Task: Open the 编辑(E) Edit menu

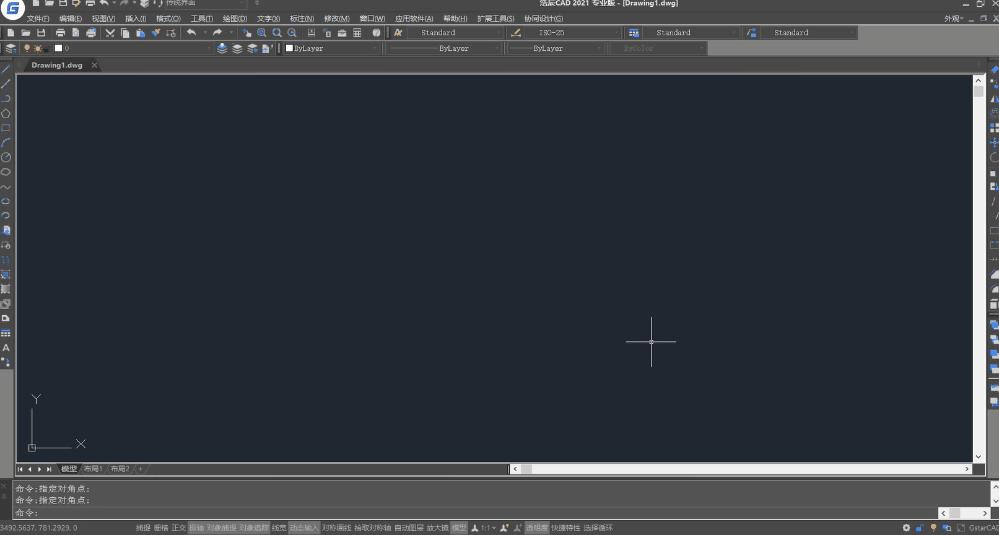Action: 70,18
